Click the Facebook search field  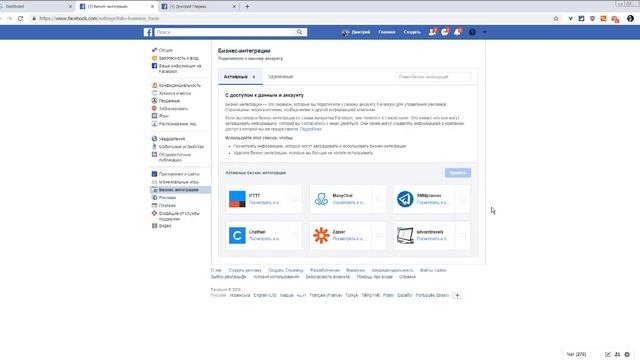coord(224,32)
